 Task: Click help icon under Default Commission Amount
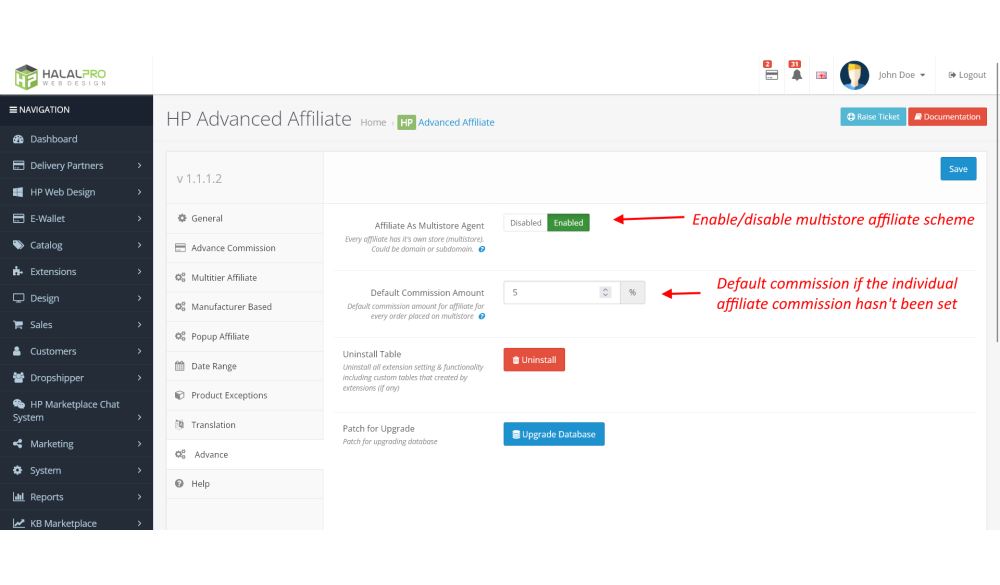point(482,316)
